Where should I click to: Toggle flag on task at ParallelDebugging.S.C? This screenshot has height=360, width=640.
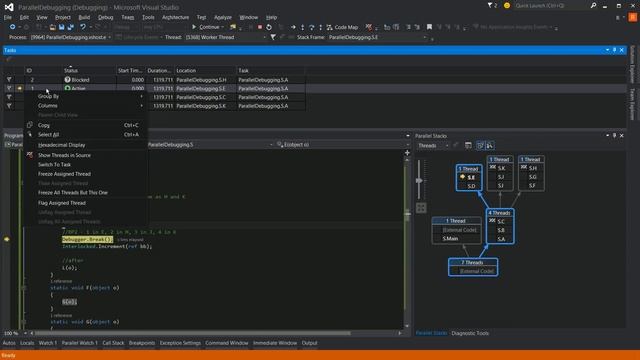[9, 97]
